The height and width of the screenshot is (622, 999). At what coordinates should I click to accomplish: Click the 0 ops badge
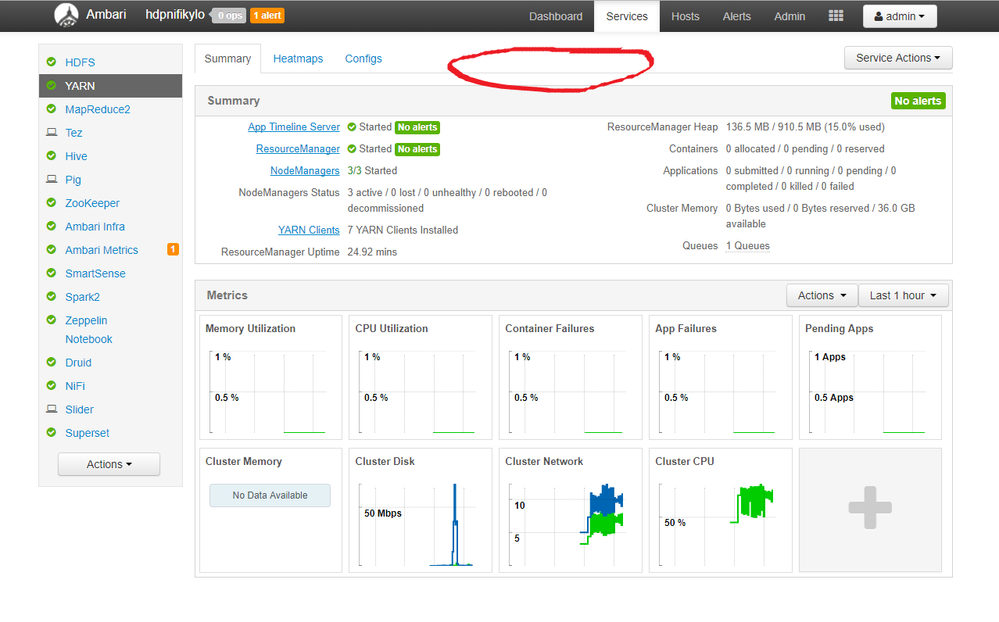(x=229, y=15)
